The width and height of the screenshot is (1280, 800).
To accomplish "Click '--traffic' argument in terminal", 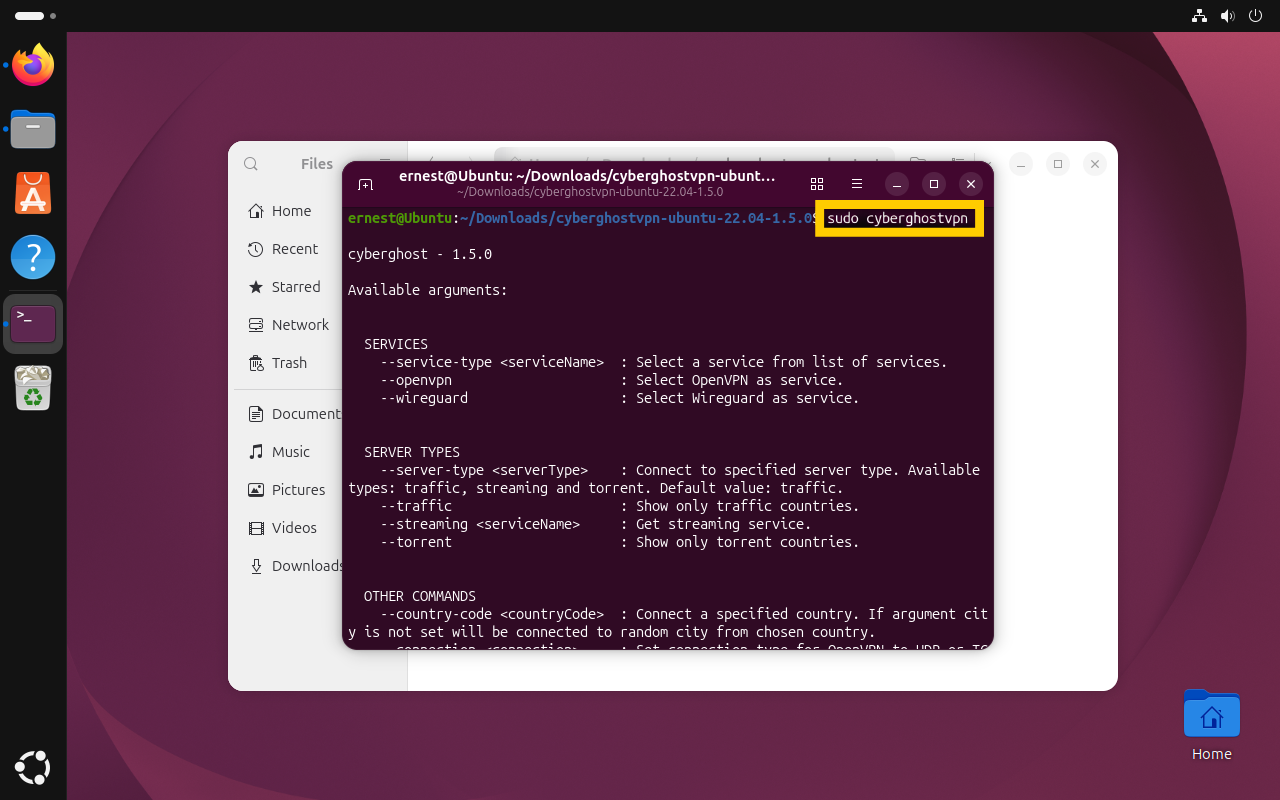I will (x=416, y=506).
